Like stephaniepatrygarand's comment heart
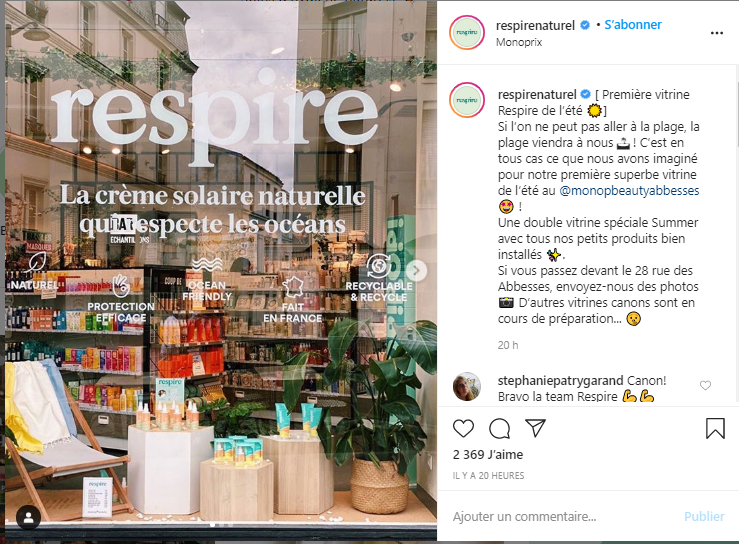 pos(705,386)
